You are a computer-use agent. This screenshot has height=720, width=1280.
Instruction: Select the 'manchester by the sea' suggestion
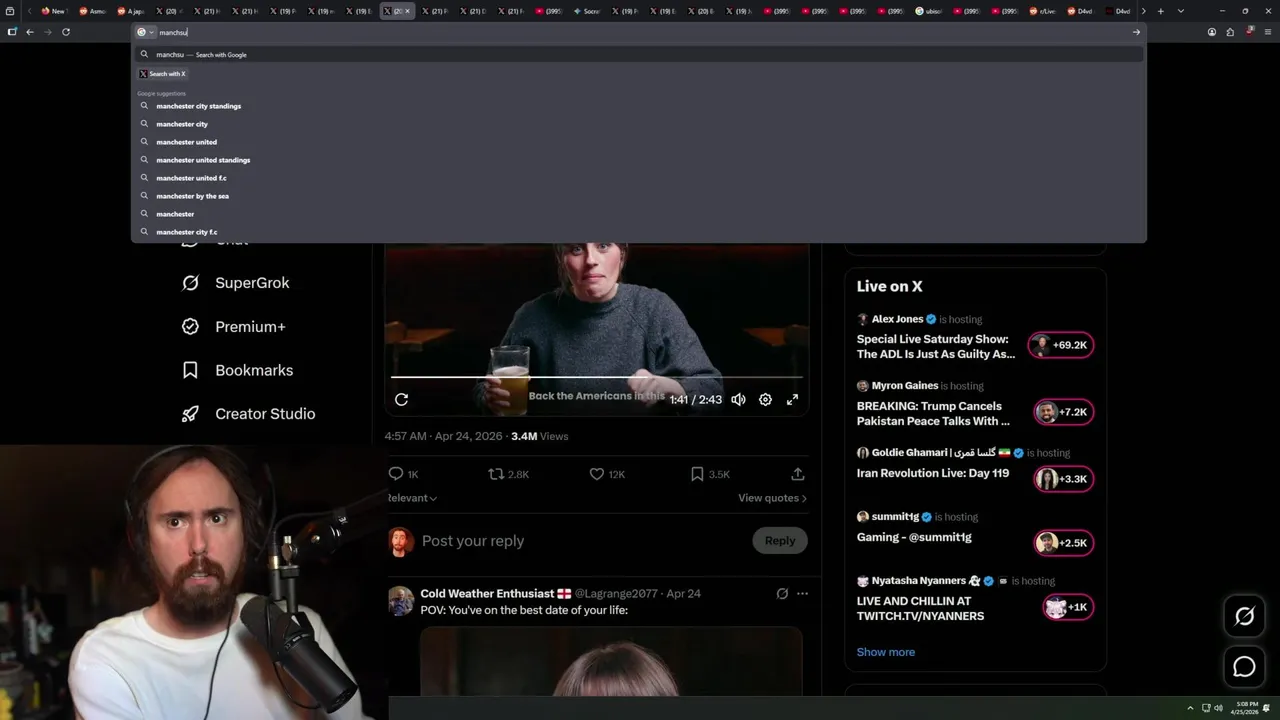coord(640,196)
